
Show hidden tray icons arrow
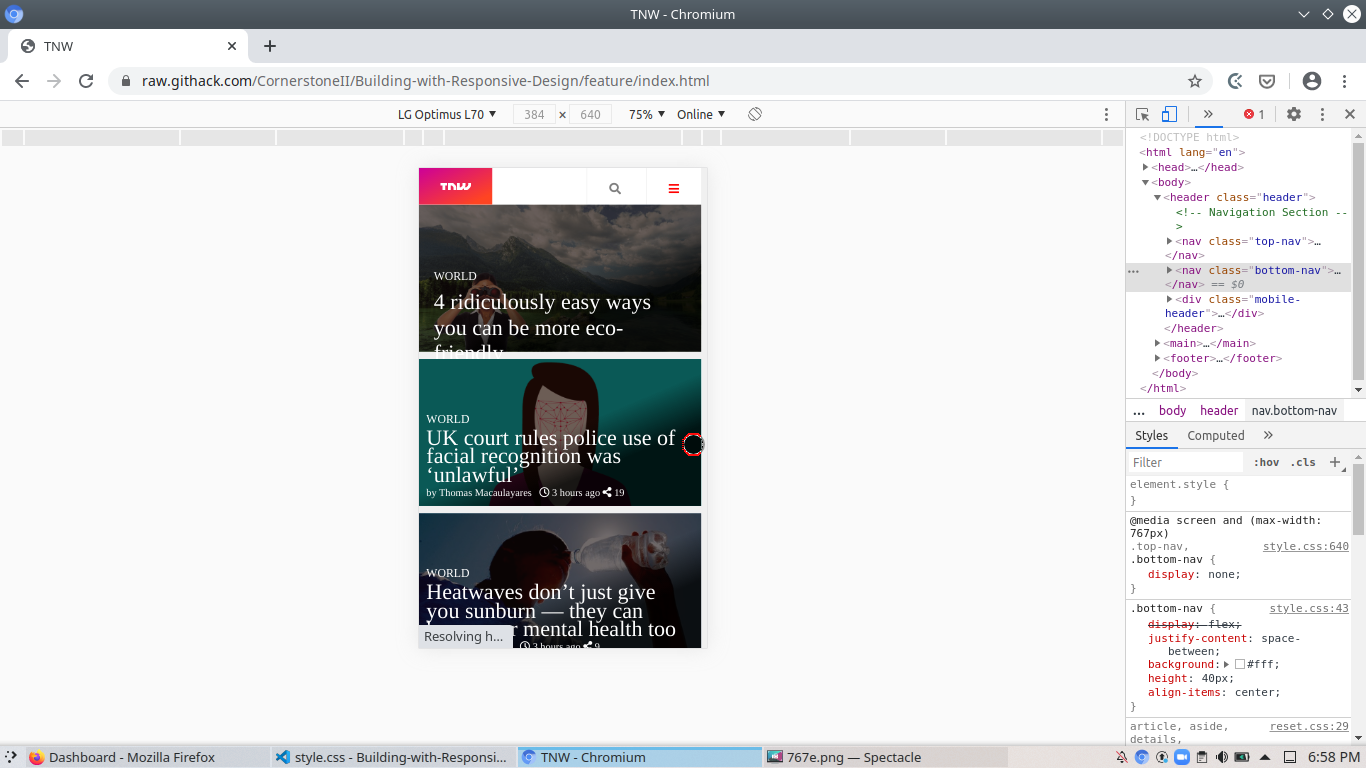(x=1264, y=757)
